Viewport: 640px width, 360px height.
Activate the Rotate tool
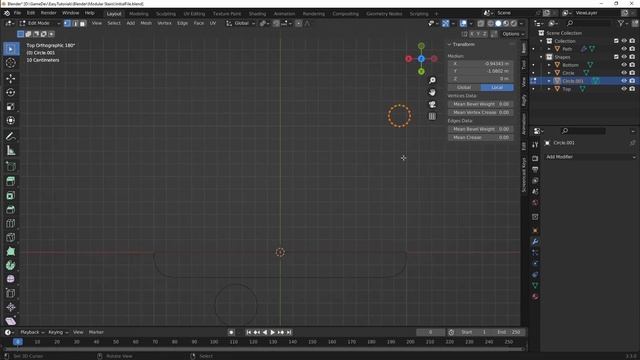coord(11,92)
